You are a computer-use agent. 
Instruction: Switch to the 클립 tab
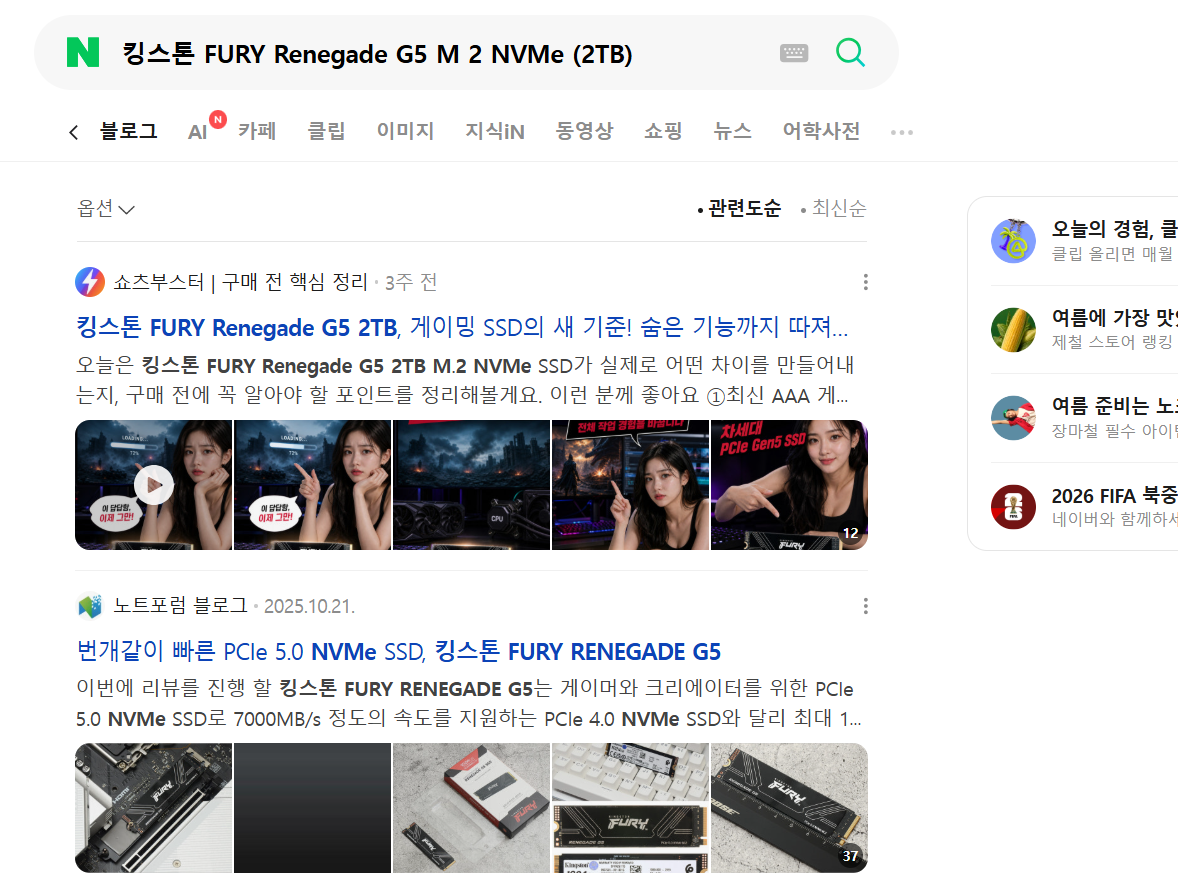[326, 132]
